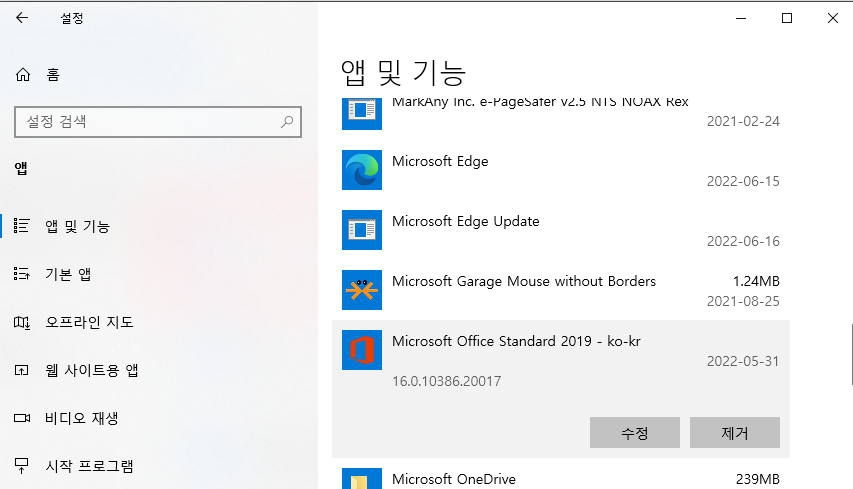Viewport: 853px width, 489px height.
Task: Click the date 2022-06-16
Action: [743, 241]
